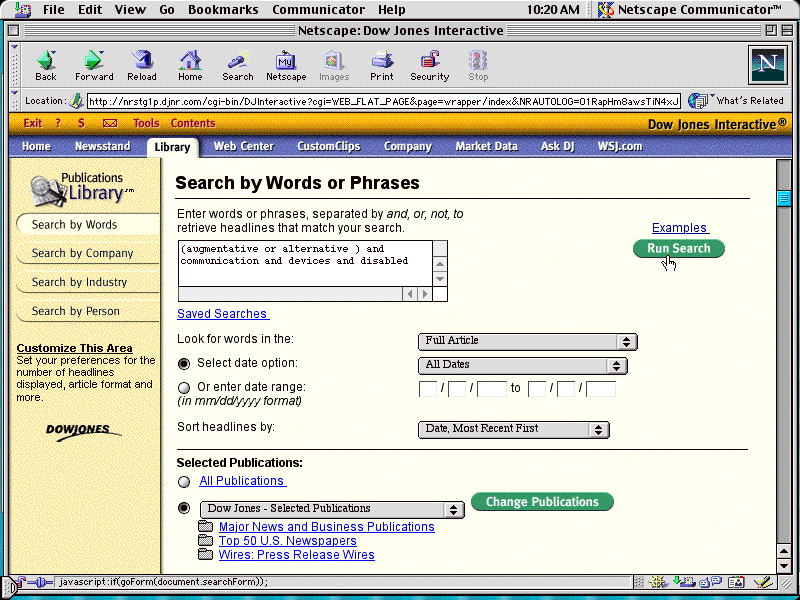Open the Home page from toolbar
The image size is (800, 600).
(x=190, y=60)
